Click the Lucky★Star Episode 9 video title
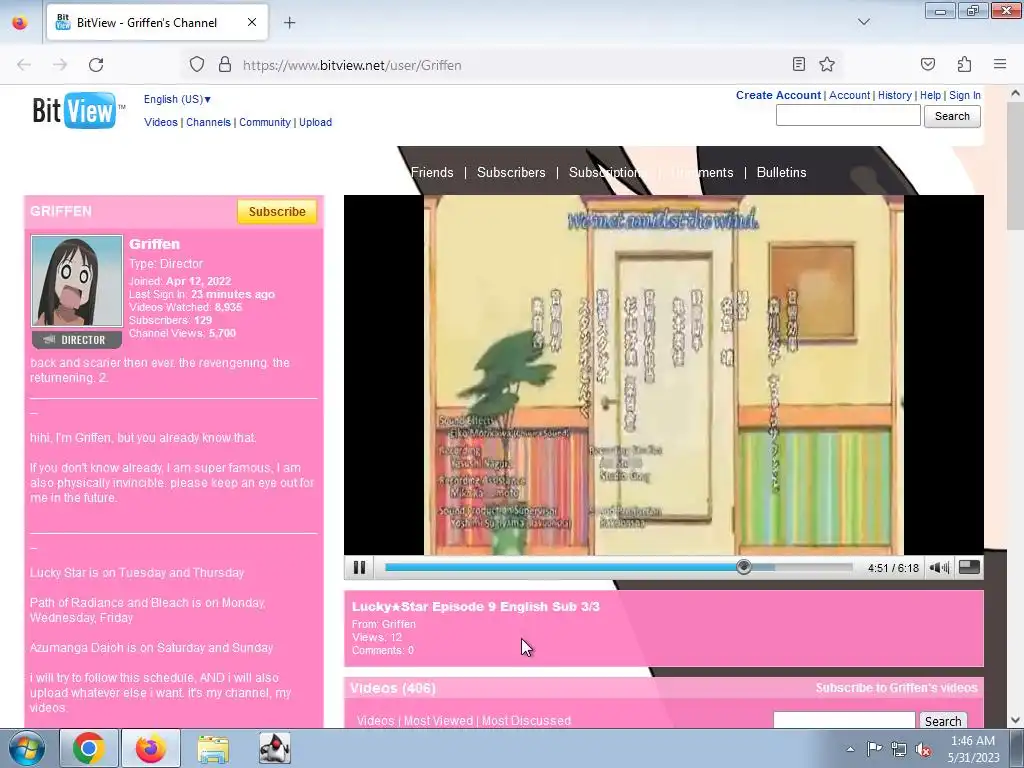 click(475, 607)
